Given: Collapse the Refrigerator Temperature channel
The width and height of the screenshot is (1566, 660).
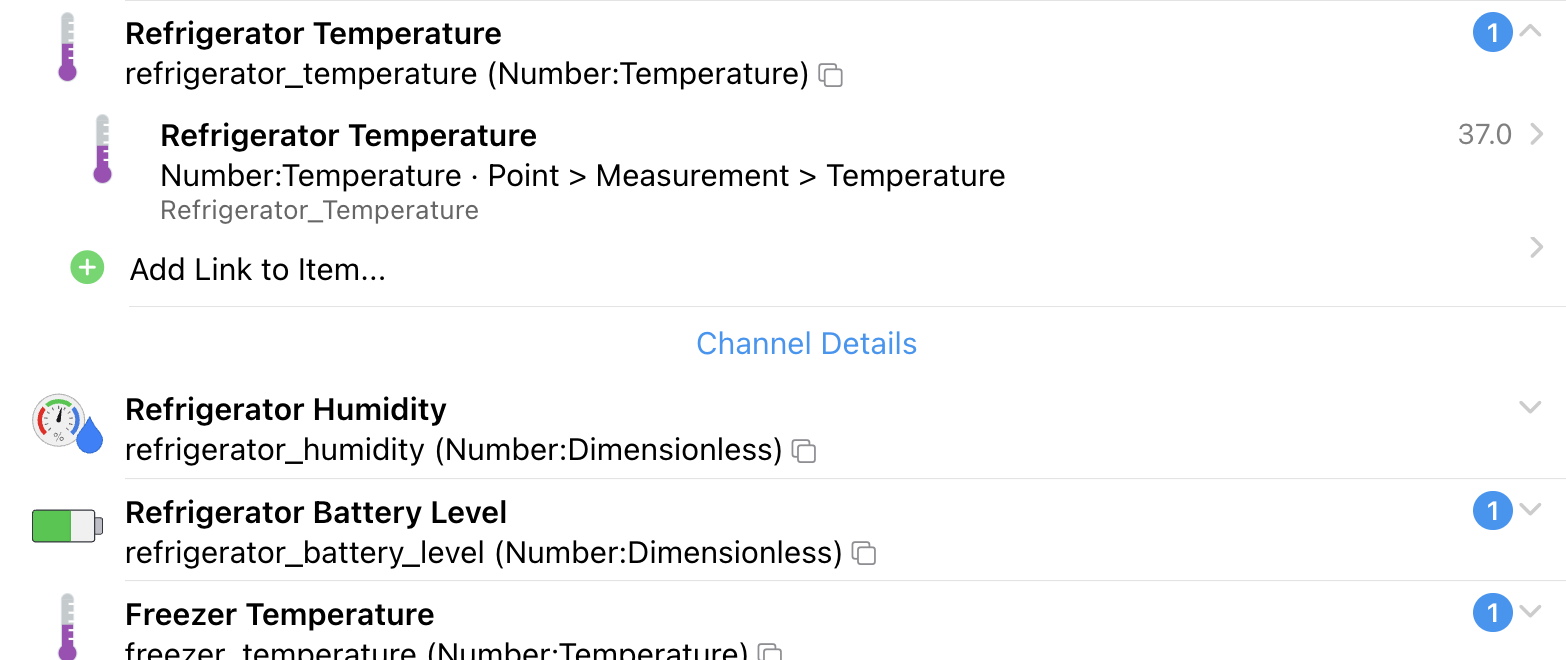Looking at the screenshot, I should tap(1530, 32).
